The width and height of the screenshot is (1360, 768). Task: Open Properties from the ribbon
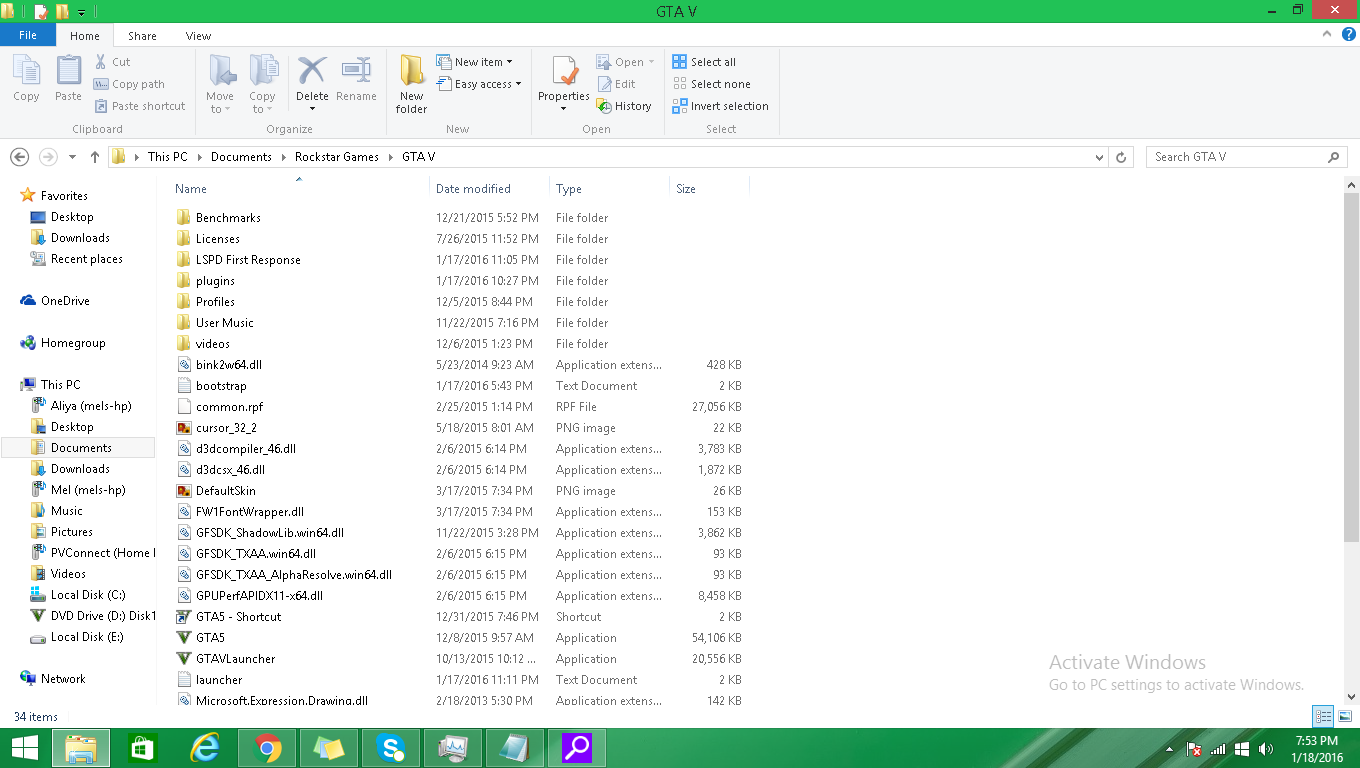pos(564,75)
